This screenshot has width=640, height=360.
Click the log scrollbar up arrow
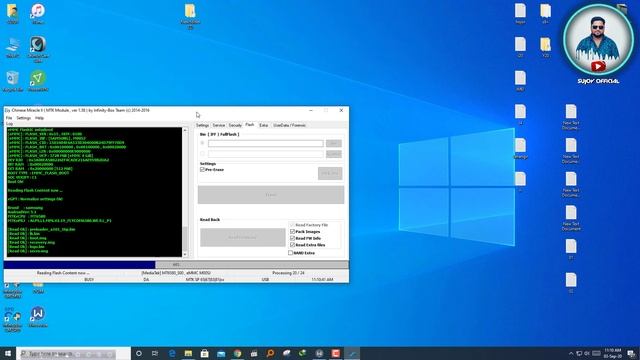tap(185, 130)
